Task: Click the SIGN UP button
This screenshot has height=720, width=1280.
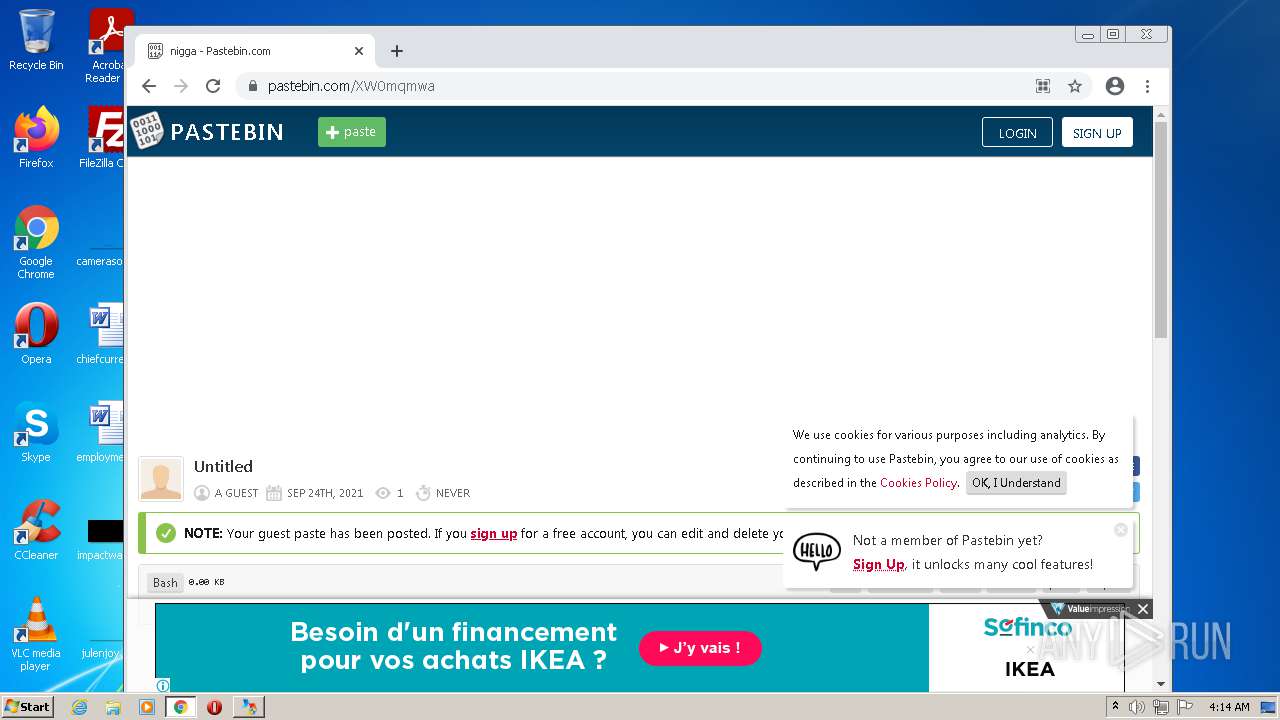Action: [1097, 133]
